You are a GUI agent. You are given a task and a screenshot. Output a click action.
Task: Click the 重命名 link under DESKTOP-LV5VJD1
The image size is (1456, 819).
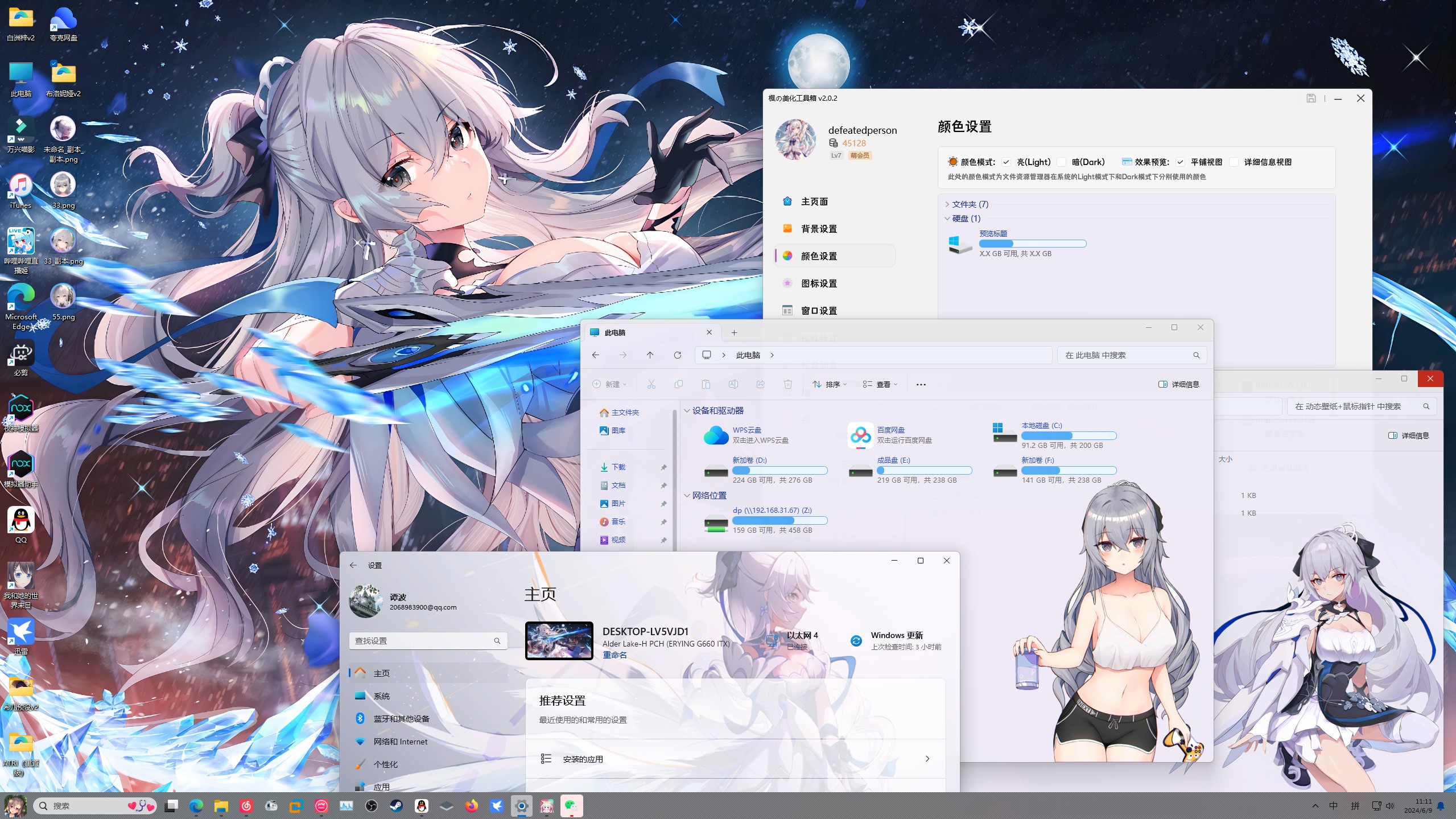coord(614,655)
